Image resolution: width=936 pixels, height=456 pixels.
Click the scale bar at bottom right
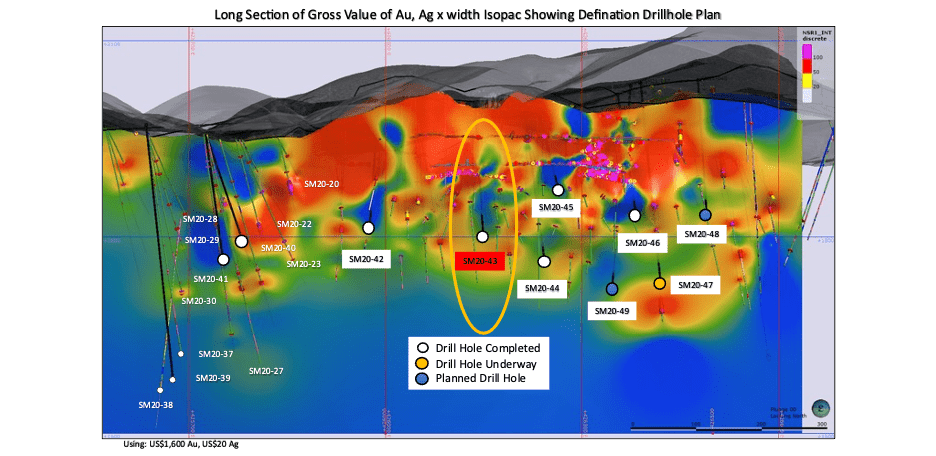pos(728,429)
